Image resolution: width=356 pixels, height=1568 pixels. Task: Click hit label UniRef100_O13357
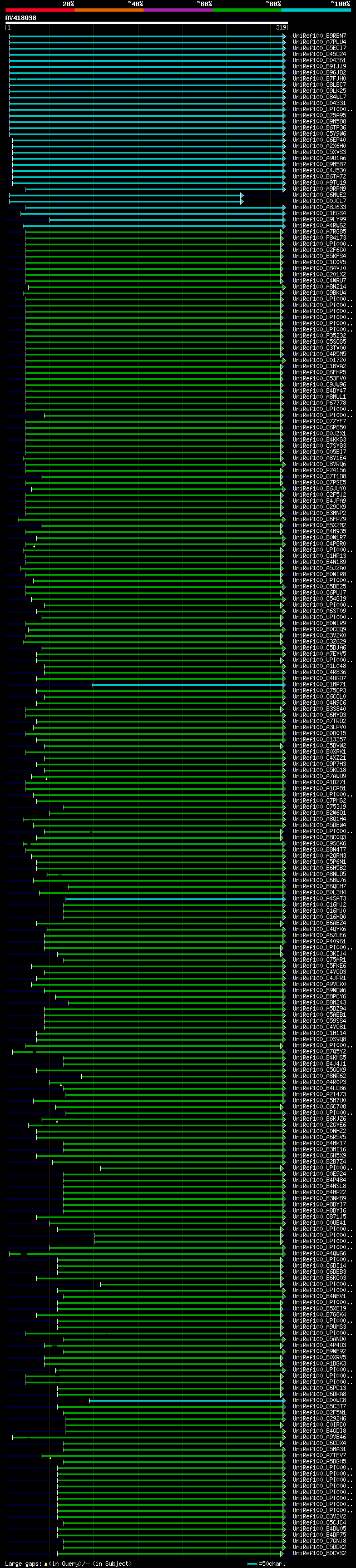319,740
